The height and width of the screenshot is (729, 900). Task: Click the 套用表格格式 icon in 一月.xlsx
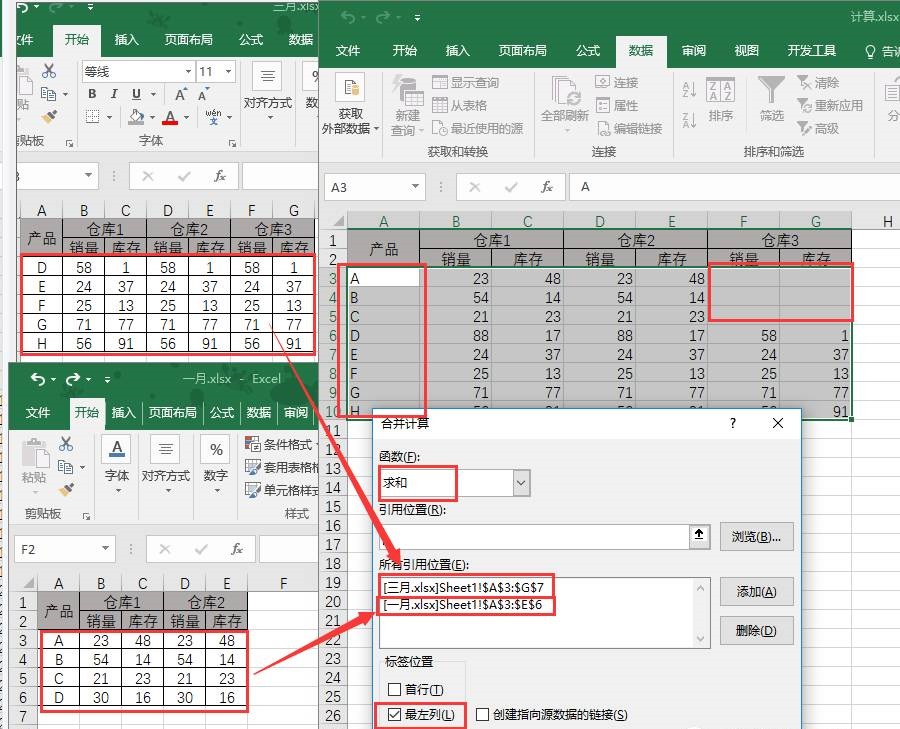click(253, 467)
